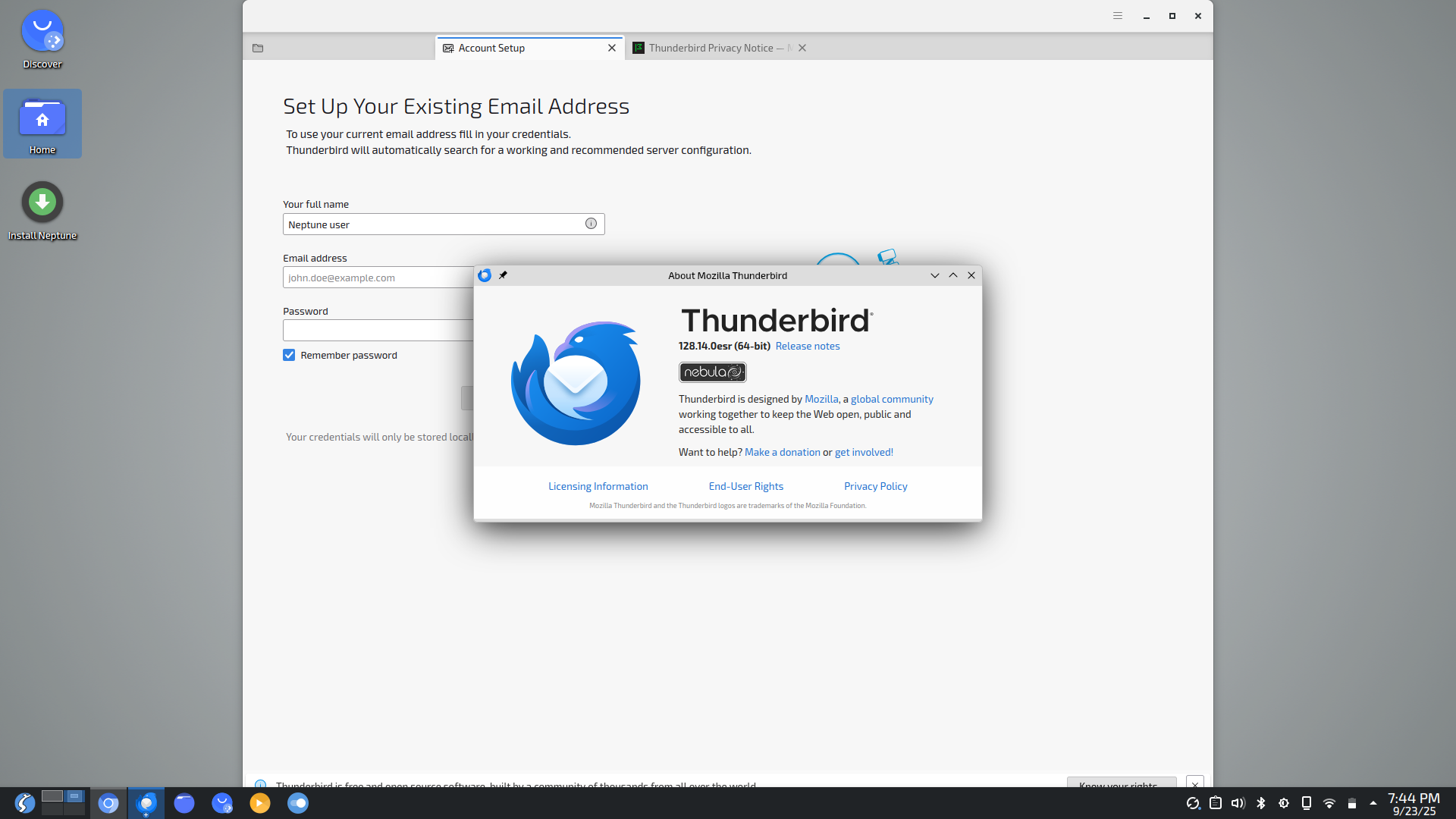
Task: Click the nebula badge in About dialog
Action: point(712,372)
